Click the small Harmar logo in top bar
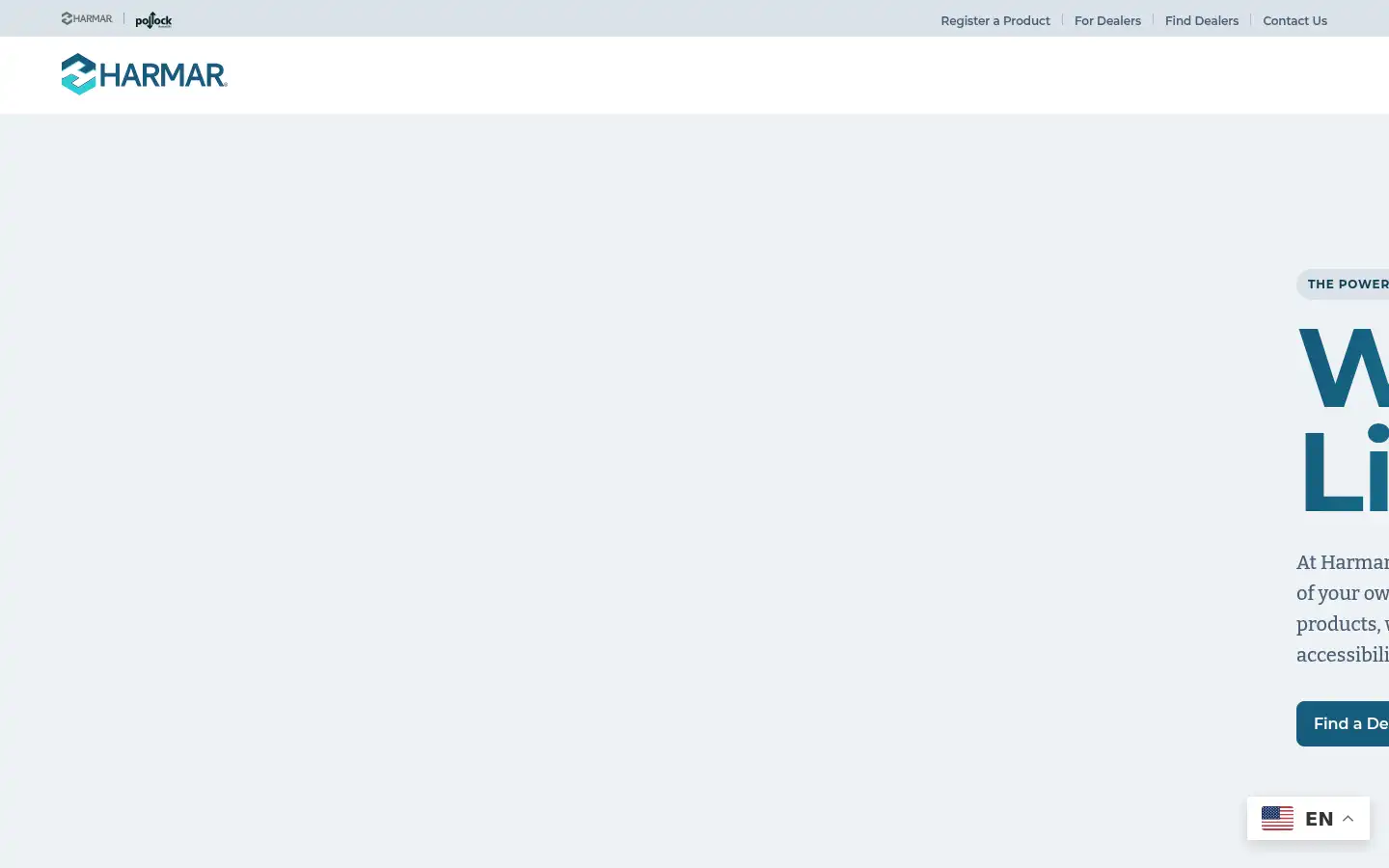Viewport: 1389px width, 868px height. 87,18
